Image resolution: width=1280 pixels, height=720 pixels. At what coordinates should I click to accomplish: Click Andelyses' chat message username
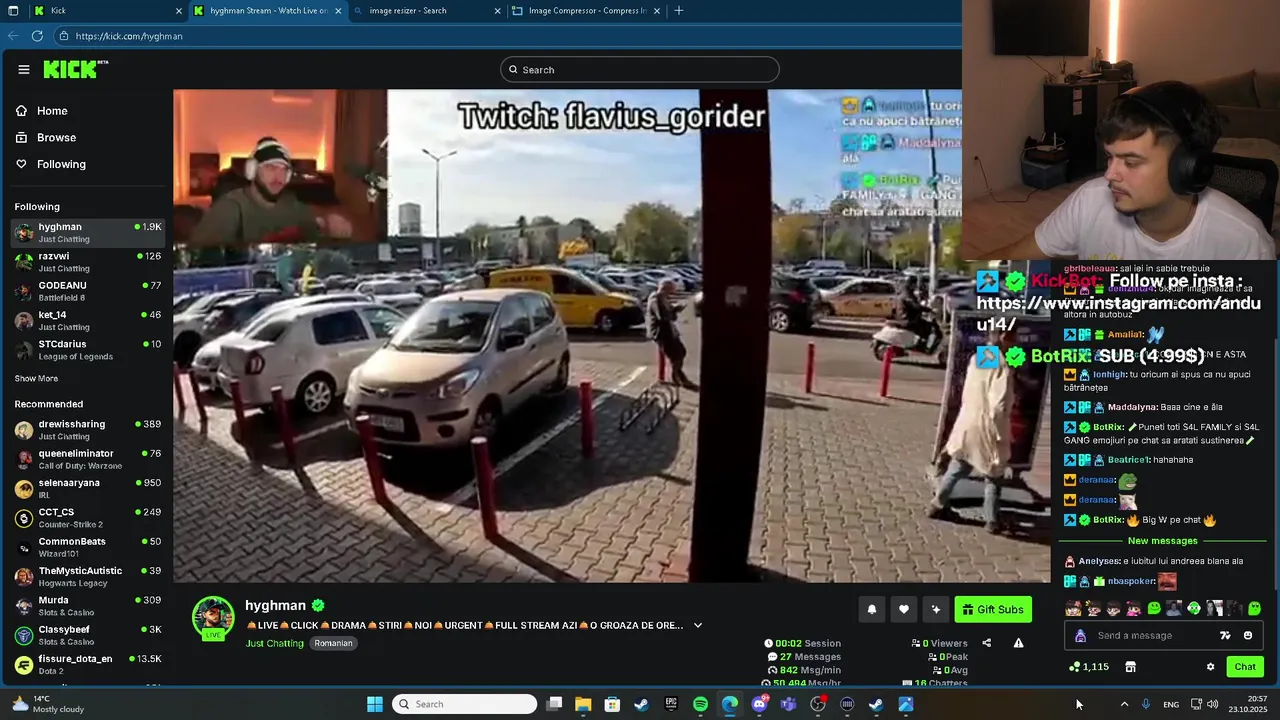pyautogui.click(x=1101, y=561)
